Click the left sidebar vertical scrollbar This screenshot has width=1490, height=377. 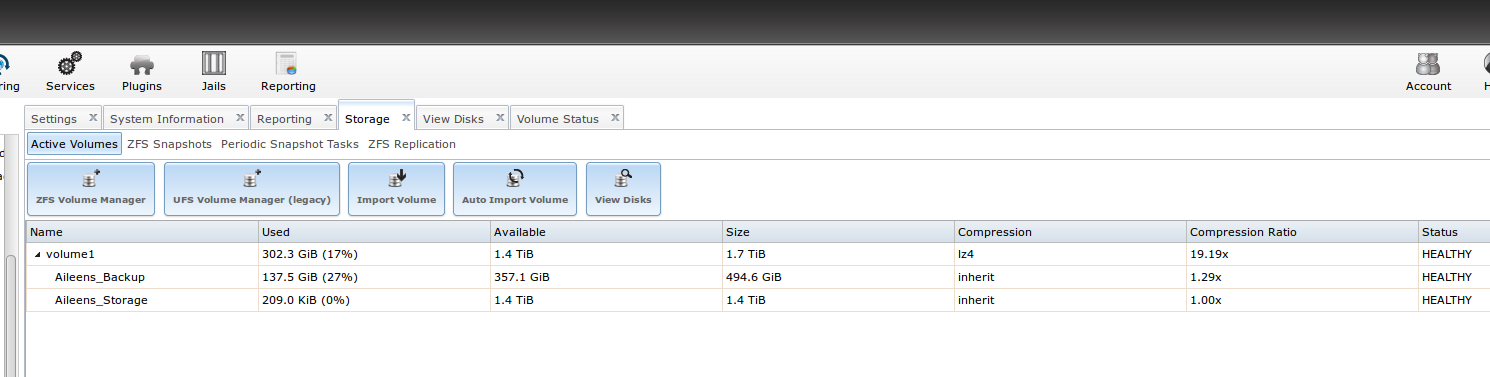coord(11,315)
